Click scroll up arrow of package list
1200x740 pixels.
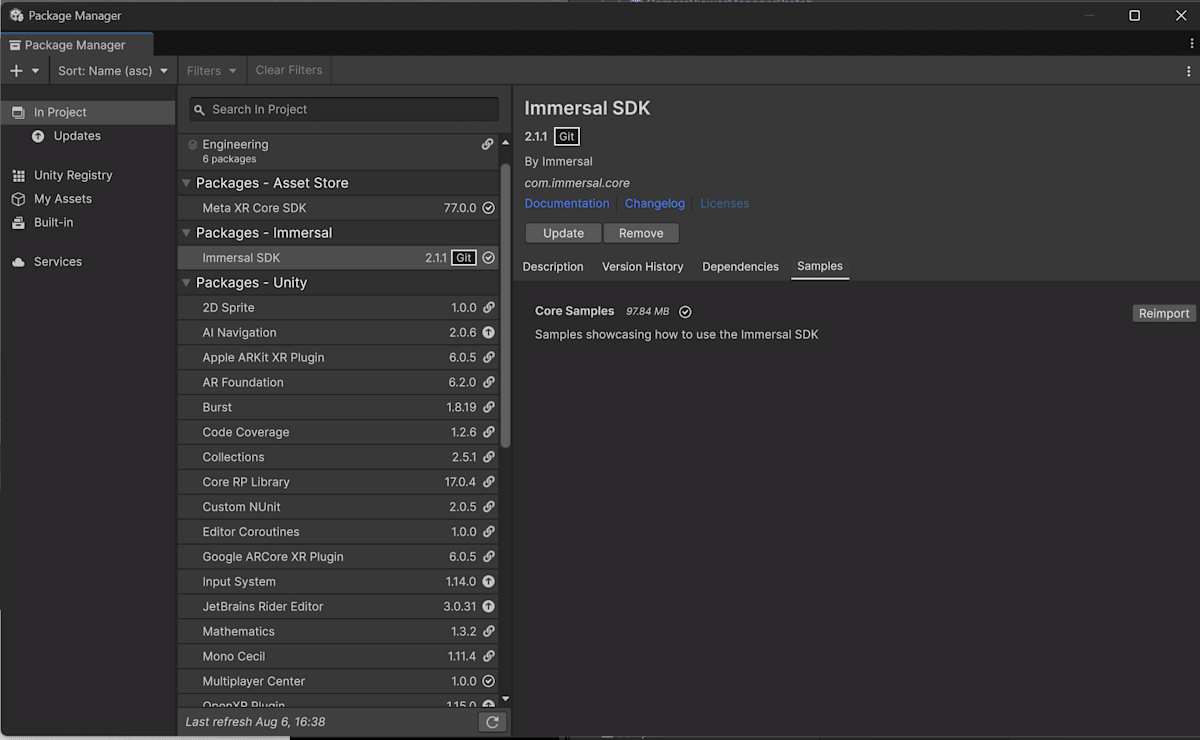point(505,143)
